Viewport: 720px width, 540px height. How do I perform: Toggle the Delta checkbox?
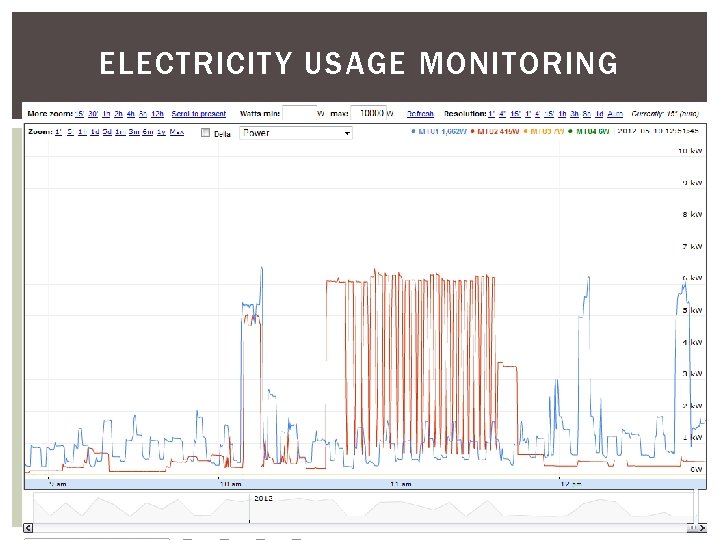pyautogui.click(x=206, y=133)
